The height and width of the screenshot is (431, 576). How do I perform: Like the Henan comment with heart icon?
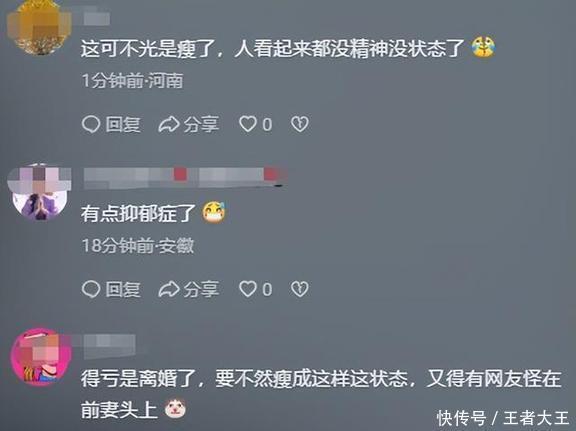(248, 124)
